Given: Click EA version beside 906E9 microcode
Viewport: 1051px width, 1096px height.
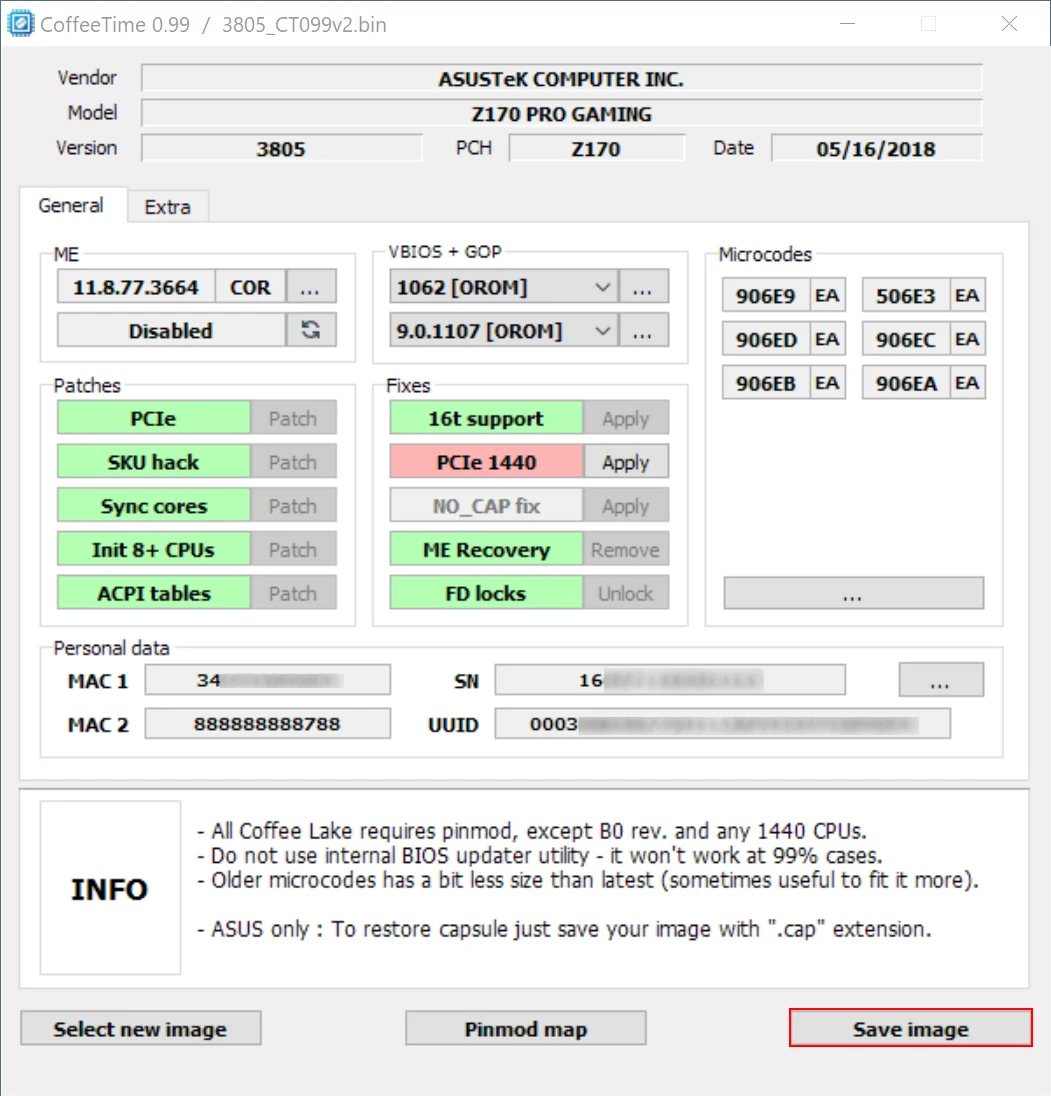Looking at the screenshot, I should tap(827, 296).
